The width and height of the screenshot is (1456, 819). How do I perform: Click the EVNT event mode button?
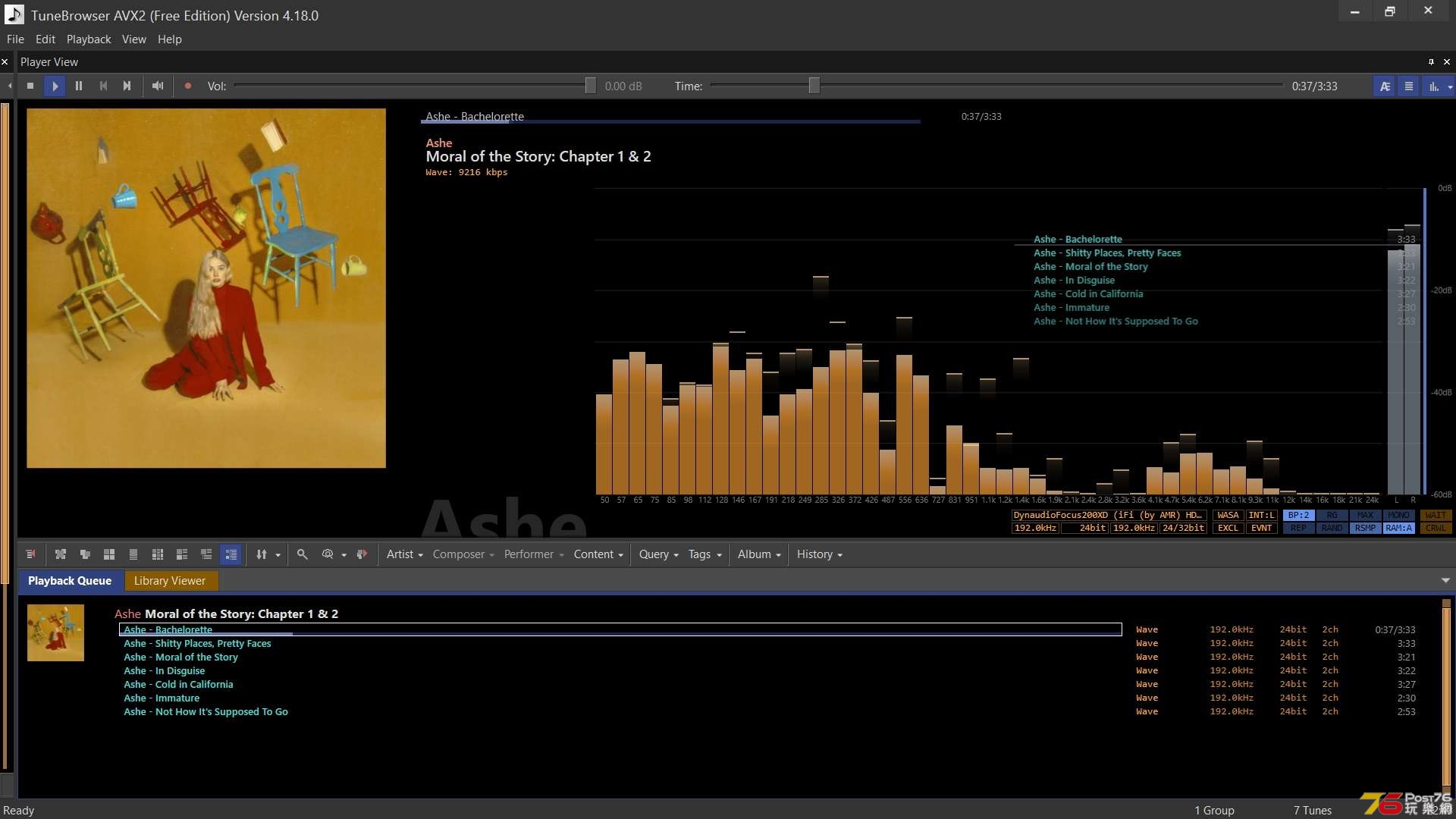pyautogui.click(x=1261, y=529)
